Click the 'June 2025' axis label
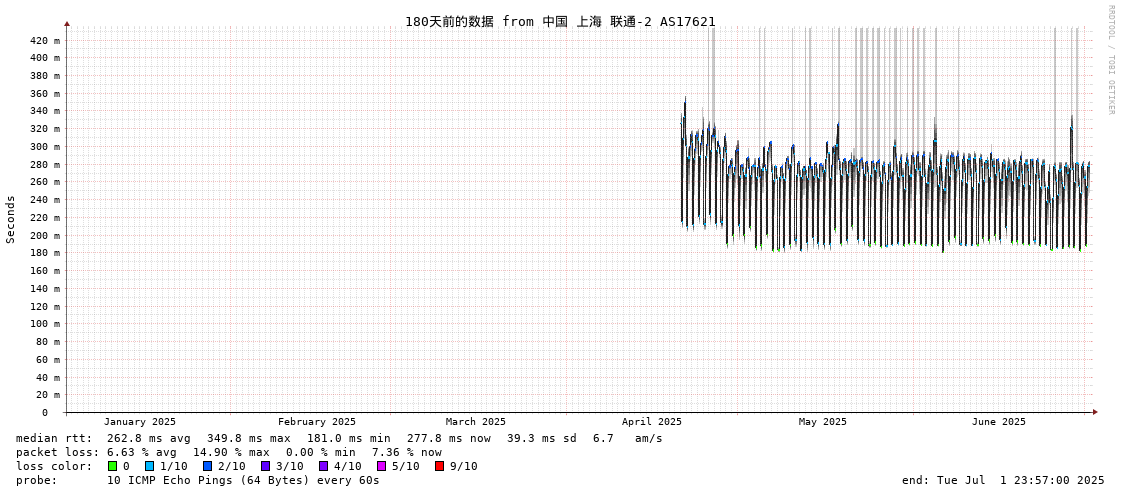Viewport: 1121px width, 494px height. tap(999, 422)
